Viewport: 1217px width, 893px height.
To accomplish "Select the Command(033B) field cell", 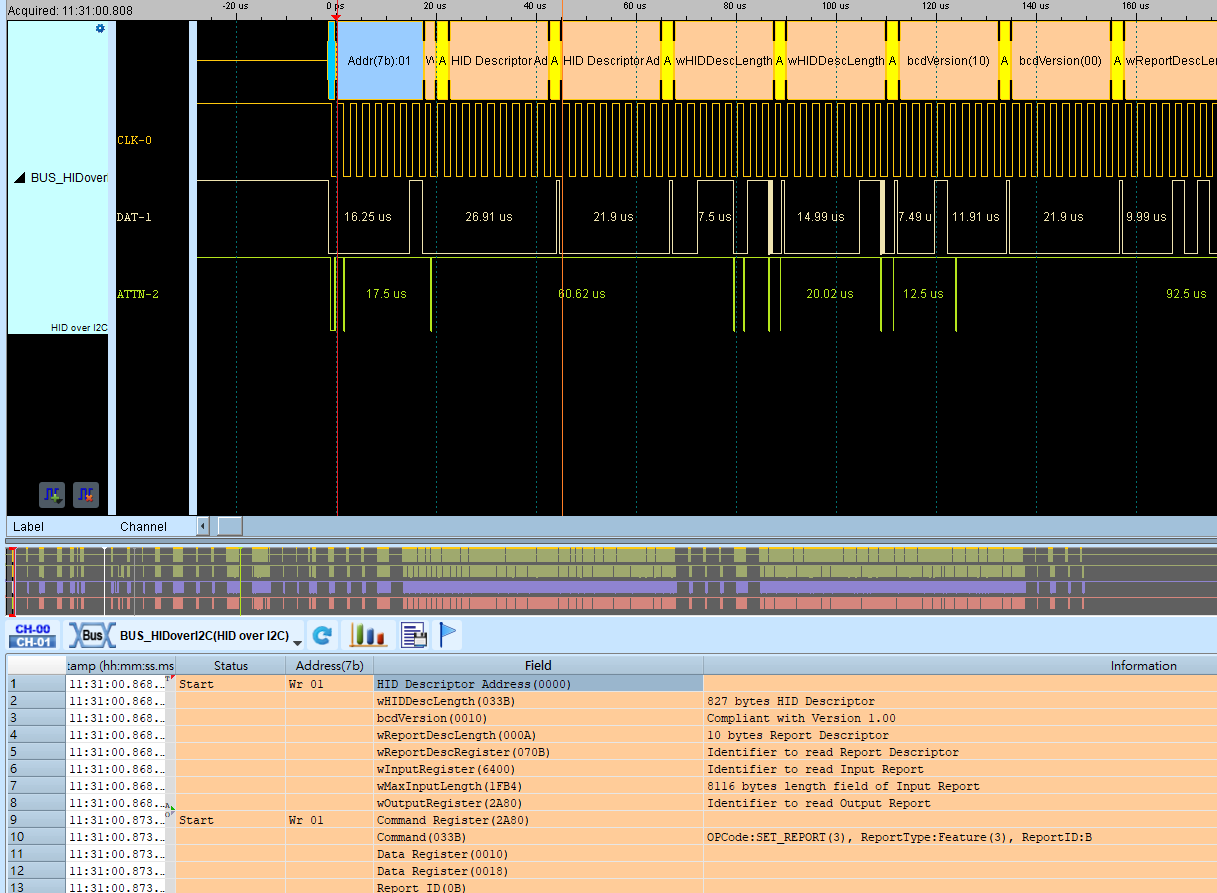I will click(x=538, y=837).
